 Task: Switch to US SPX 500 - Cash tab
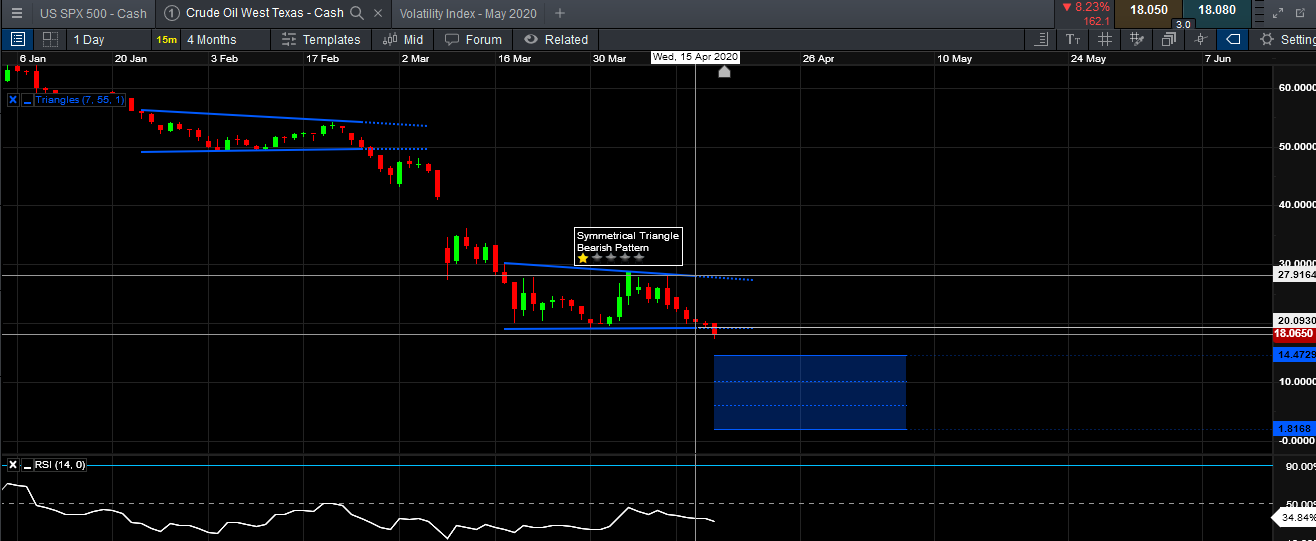93,13
